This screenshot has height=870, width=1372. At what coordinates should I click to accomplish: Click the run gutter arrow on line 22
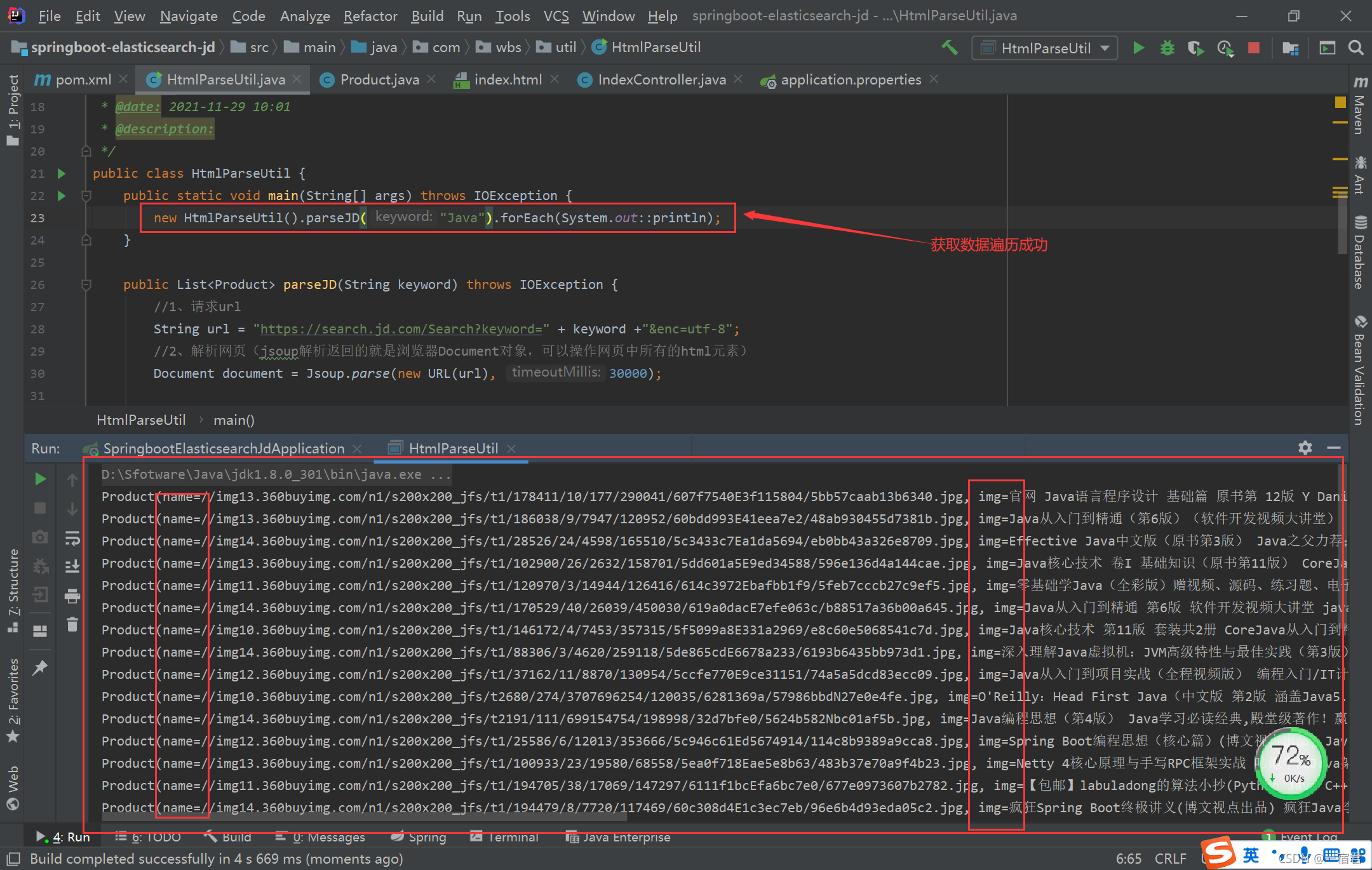click(x=61, y=196)
